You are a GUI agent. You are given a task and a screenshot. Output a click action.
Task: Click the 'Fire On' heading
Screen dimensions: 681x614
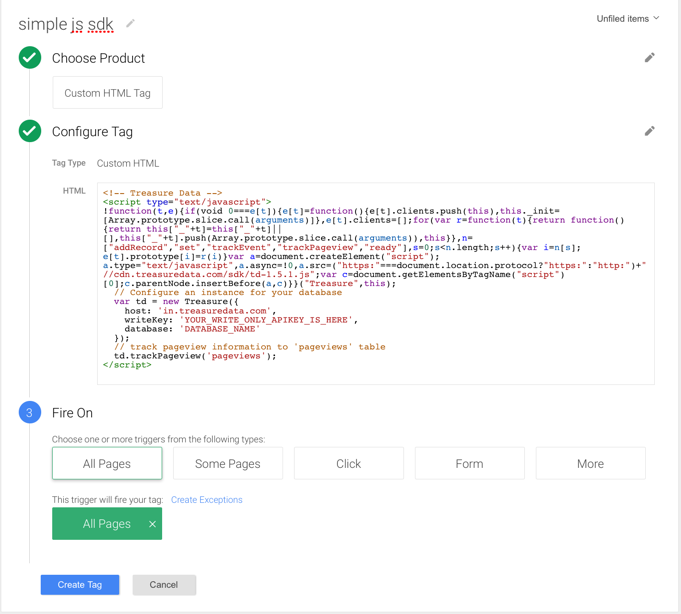72,413
